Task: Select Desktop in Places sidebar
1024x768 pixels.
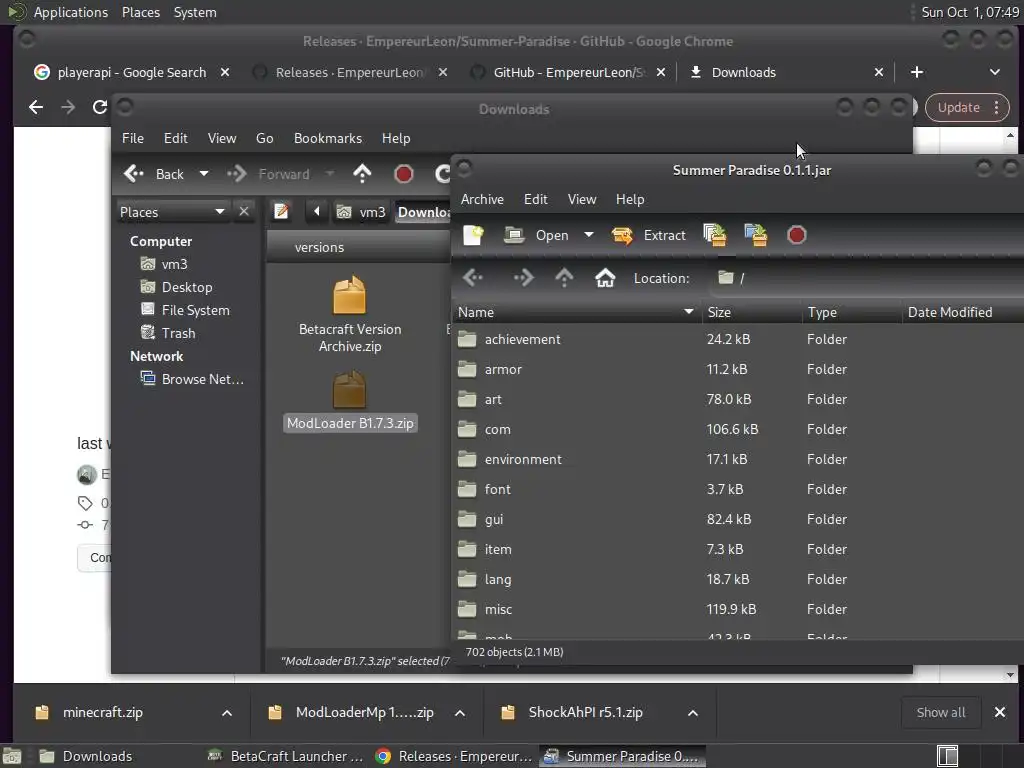Action: pyautogui.click(x=177, y=287)
